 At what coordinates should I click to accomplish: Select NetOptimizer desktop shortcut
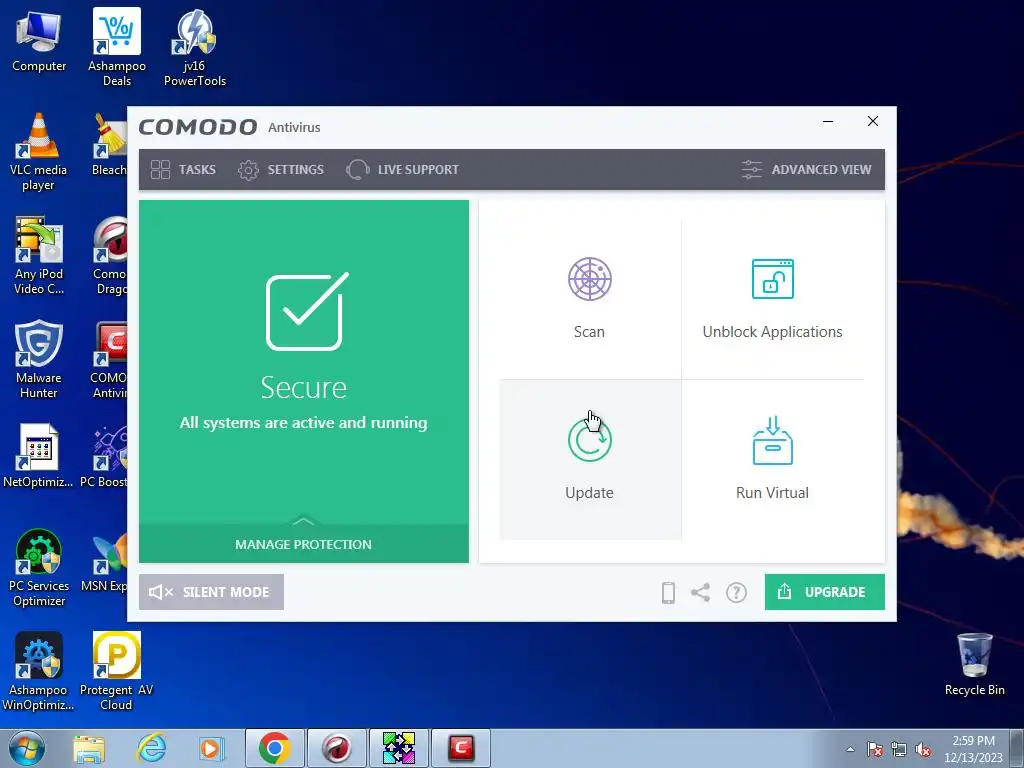[x=38, y=456]
